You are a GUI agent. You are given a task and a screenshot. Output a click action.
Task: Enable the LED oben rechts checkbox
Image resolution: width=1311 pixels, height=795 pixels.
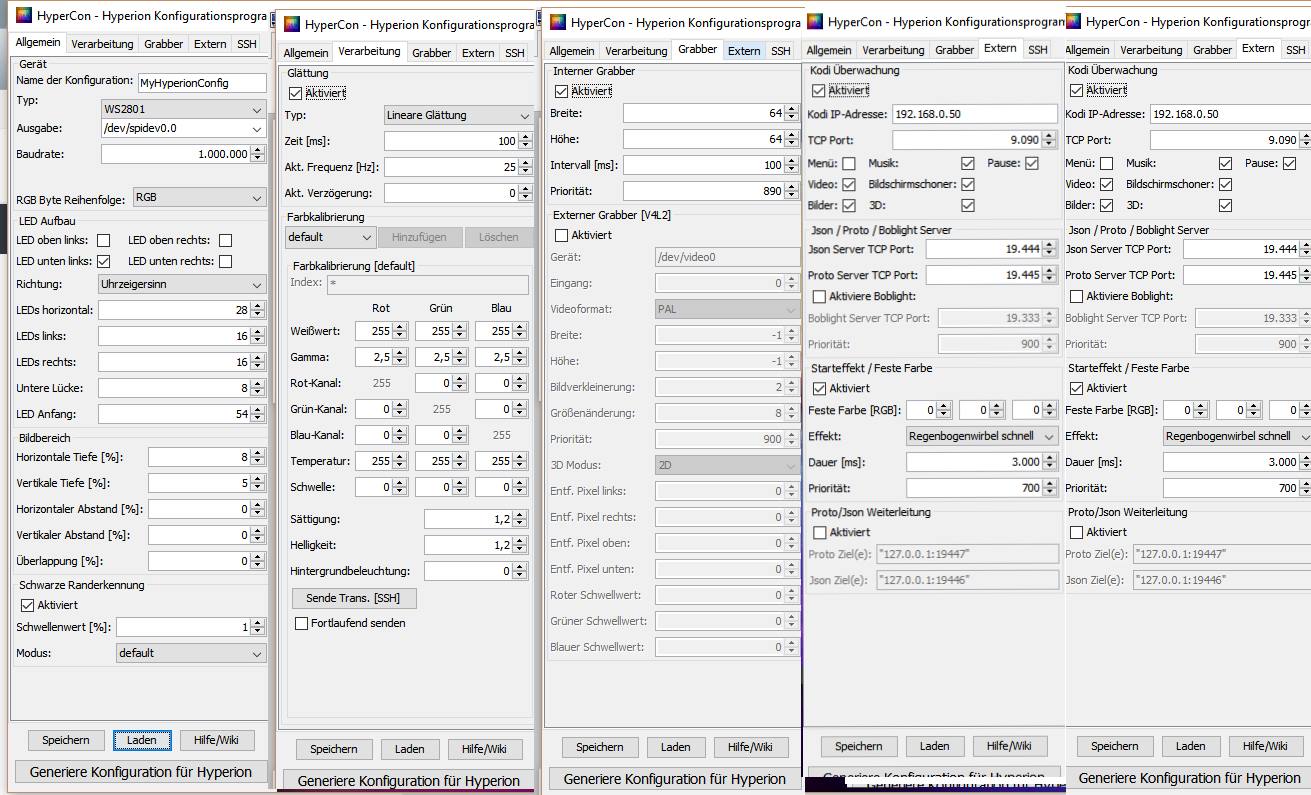(225, 240)
